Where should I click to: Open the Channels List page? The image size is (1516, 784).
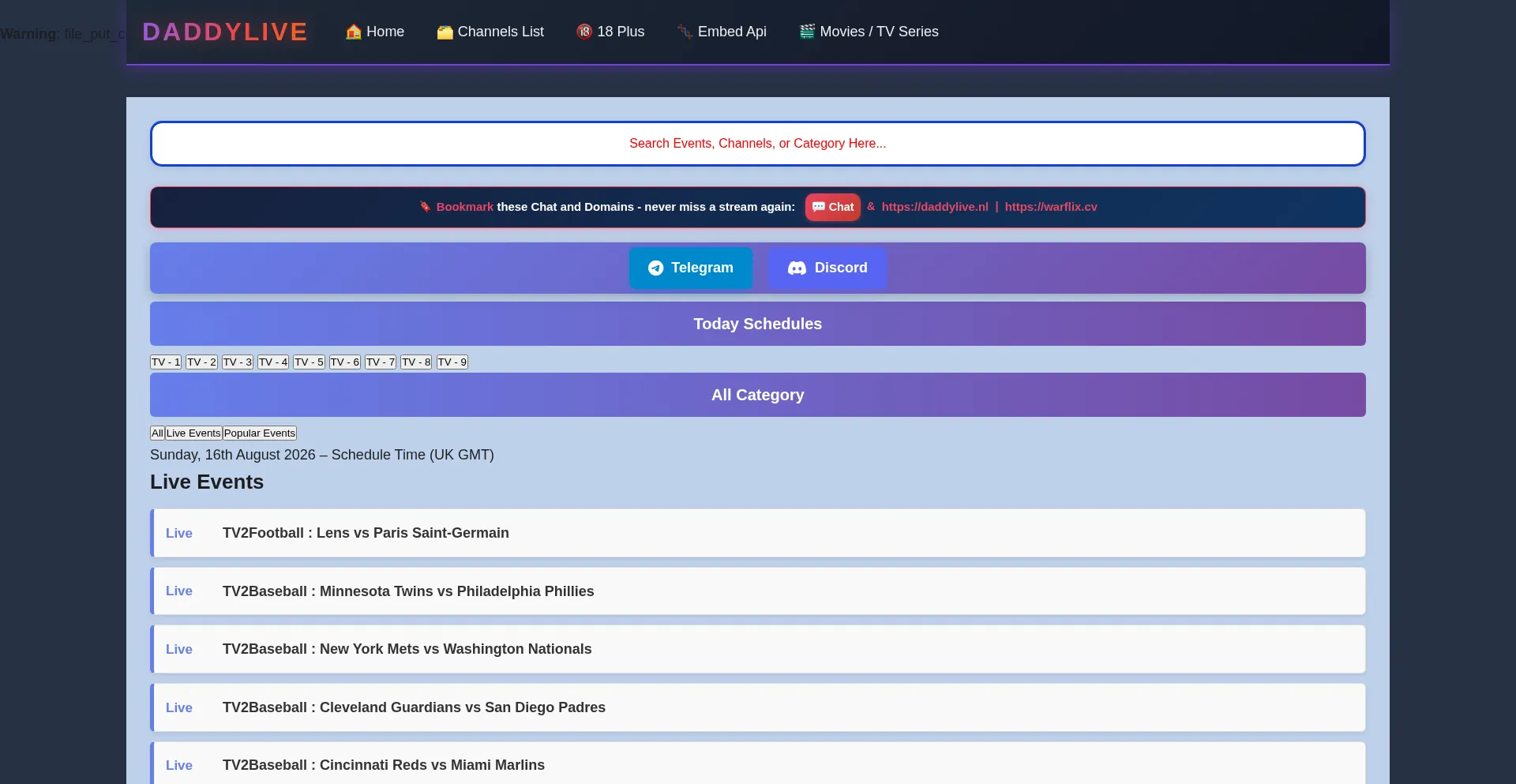[490, 32]
